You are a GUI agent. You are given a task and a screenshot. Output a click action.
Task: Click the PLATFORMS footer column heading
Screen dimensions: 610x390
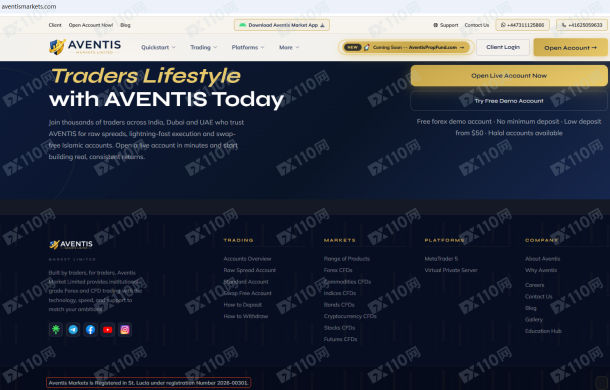point(444,240)
